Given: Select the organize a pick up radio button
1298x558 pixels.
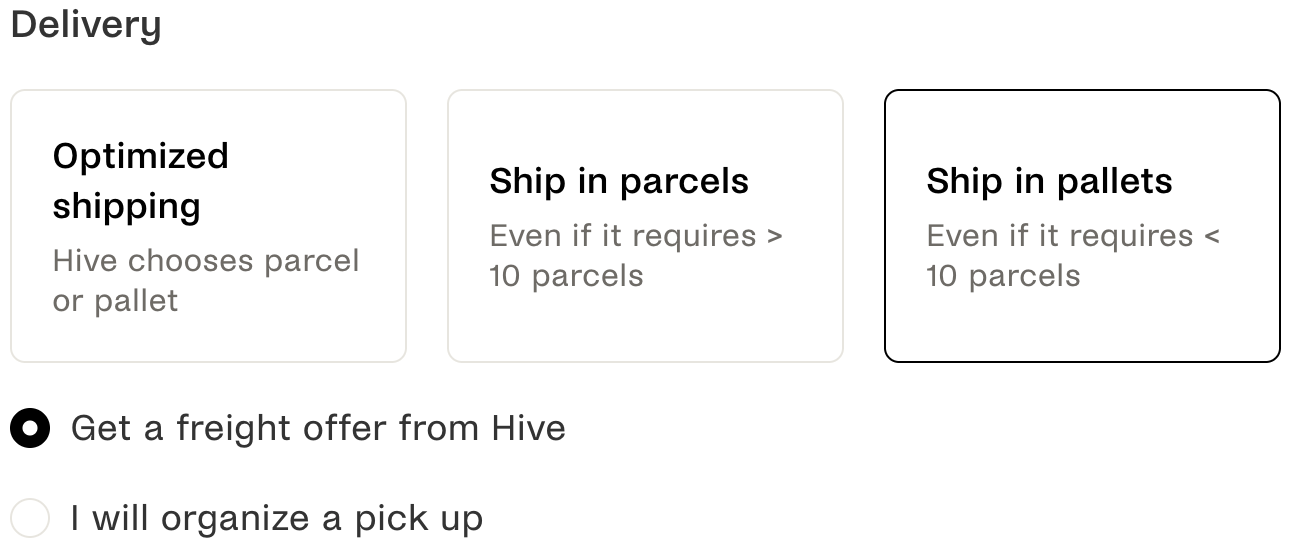Looking at the screenshot, I should tap(30, 519).
